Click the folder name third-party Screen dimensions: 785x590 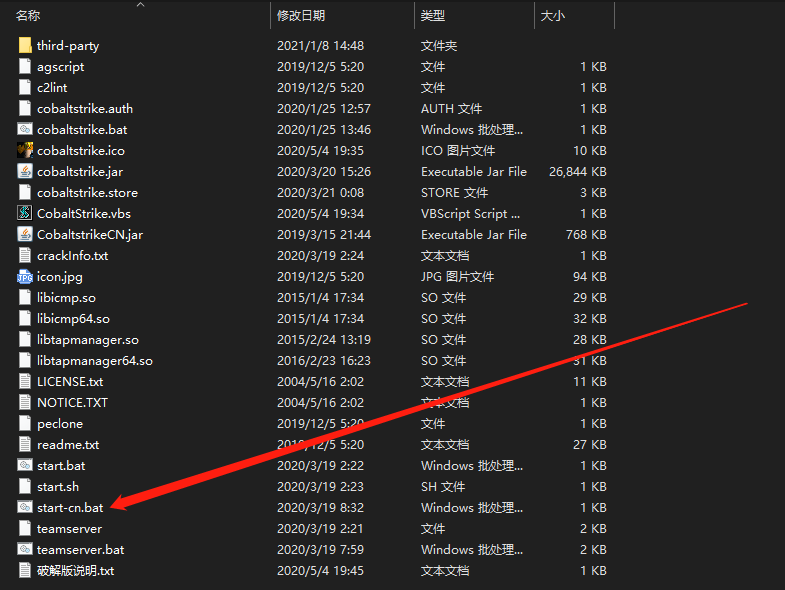(68, 46)
